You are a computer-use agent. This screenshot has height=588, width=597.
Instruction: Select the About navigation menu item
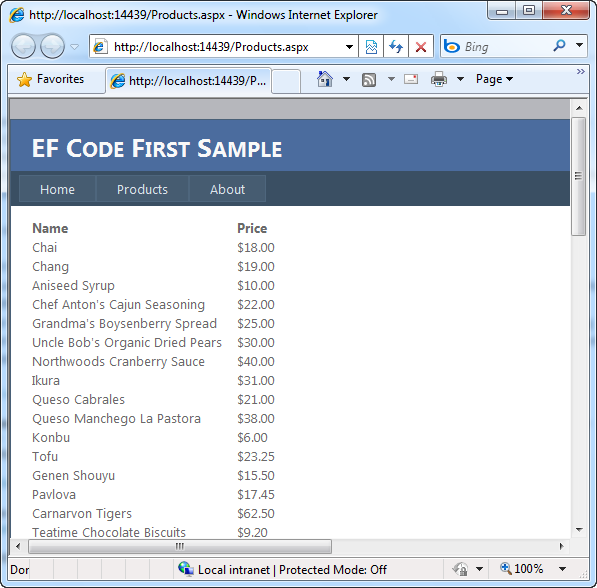[x=227, y=189]
